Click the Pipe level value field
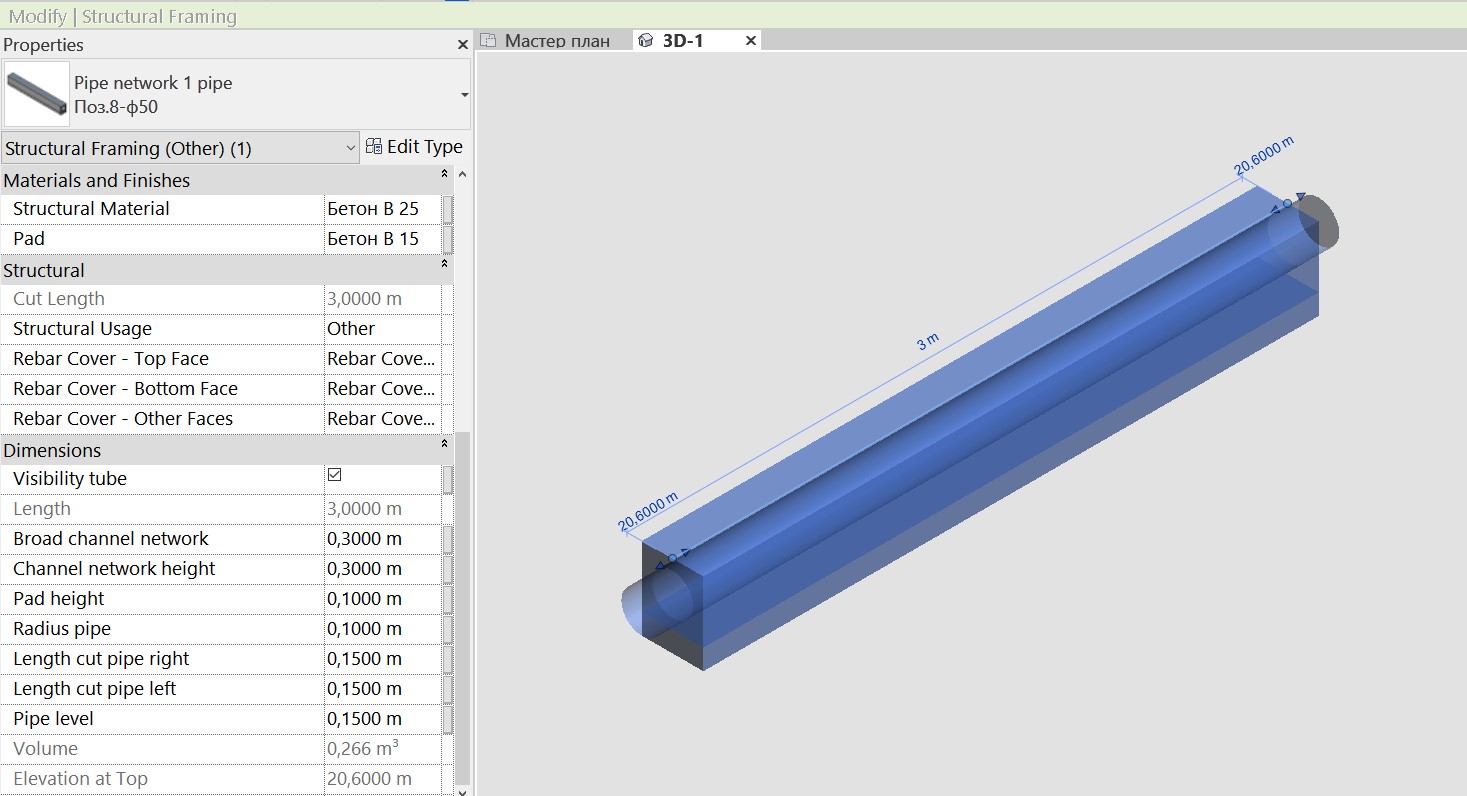The image size is (1467, 796). 383,719
